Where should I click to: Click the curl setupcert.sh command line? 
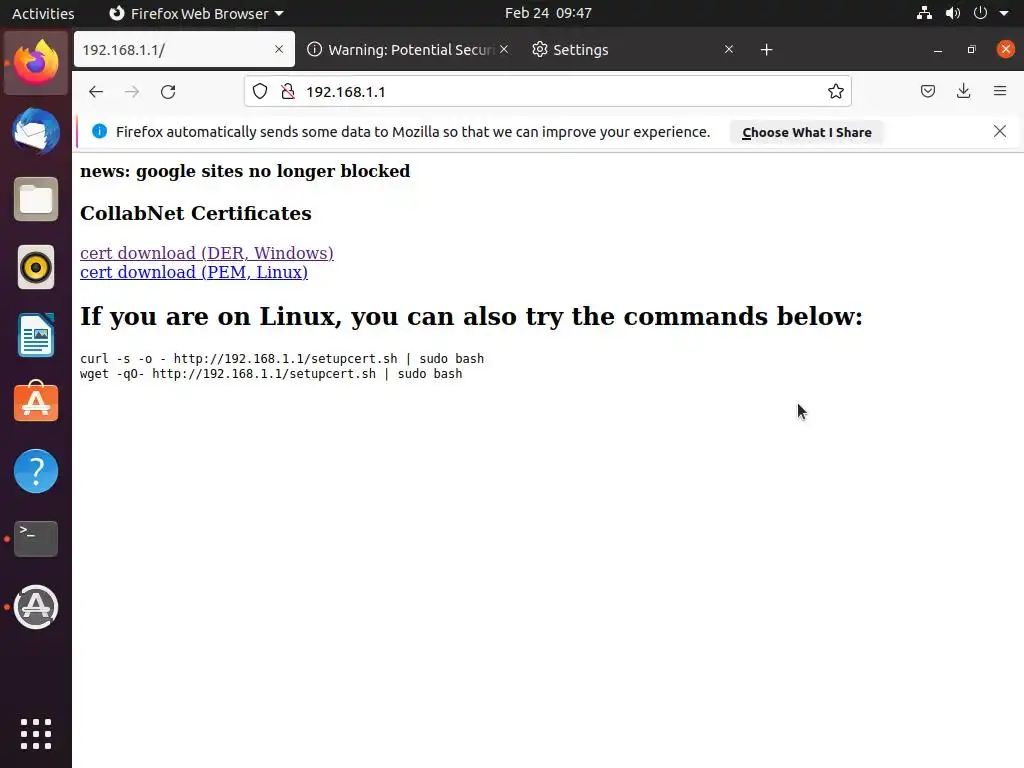point(282,359)
